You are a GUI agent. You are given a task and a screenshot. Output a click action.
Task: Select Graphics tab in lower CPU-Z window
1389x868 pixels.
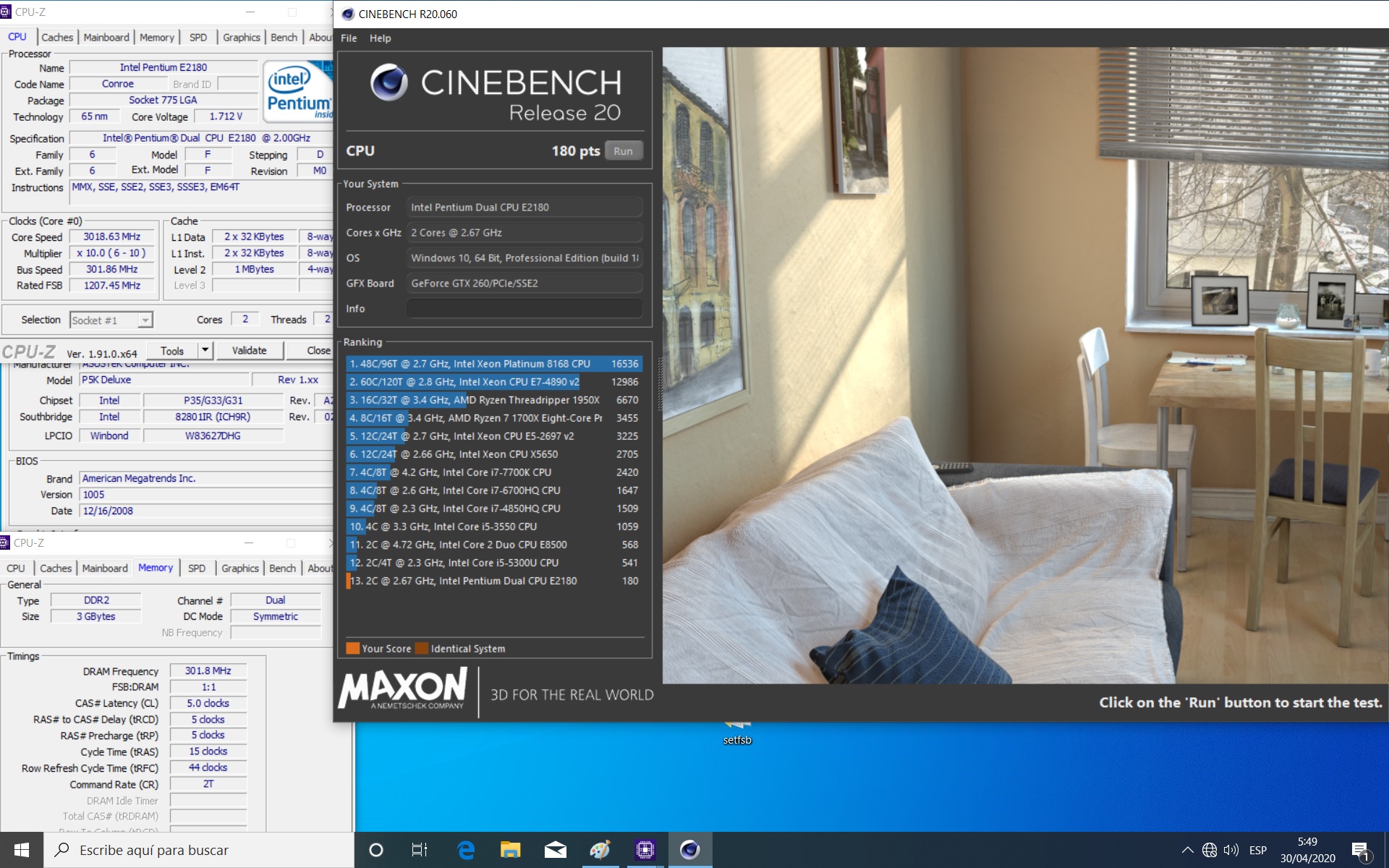240,569
